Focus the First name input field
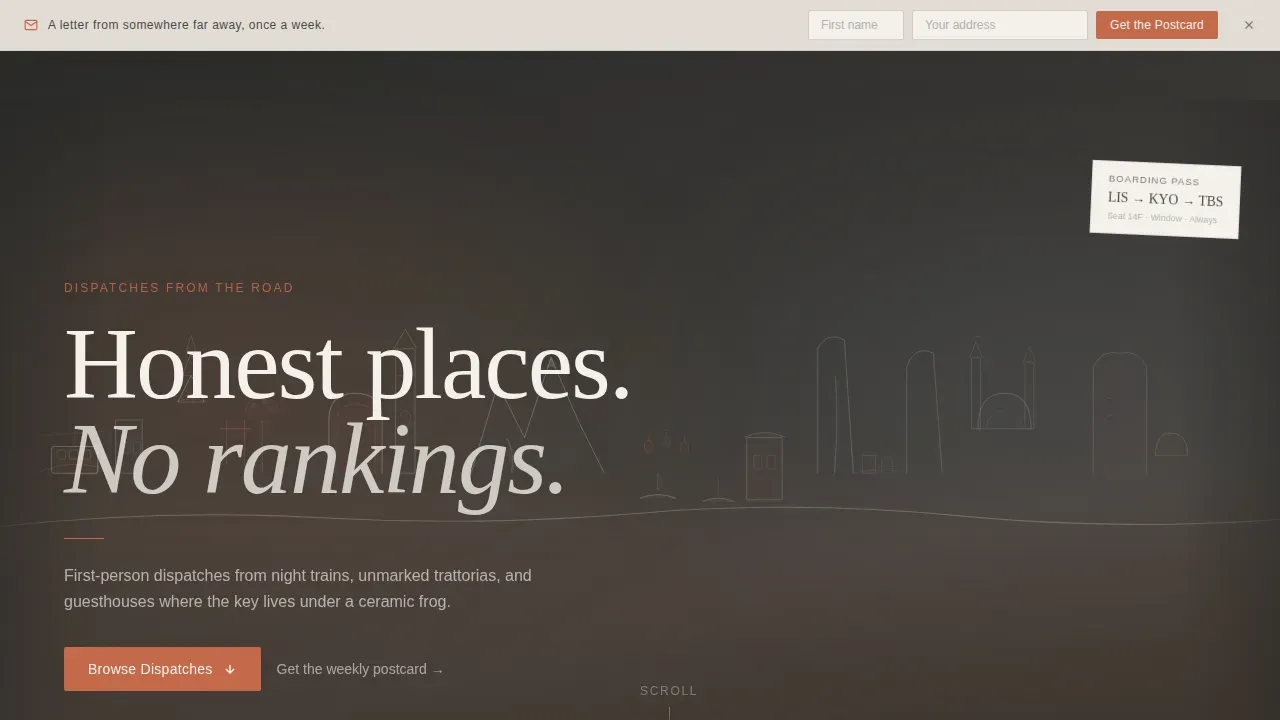Screen dimensions: 1280x720 tap(856, 25)
